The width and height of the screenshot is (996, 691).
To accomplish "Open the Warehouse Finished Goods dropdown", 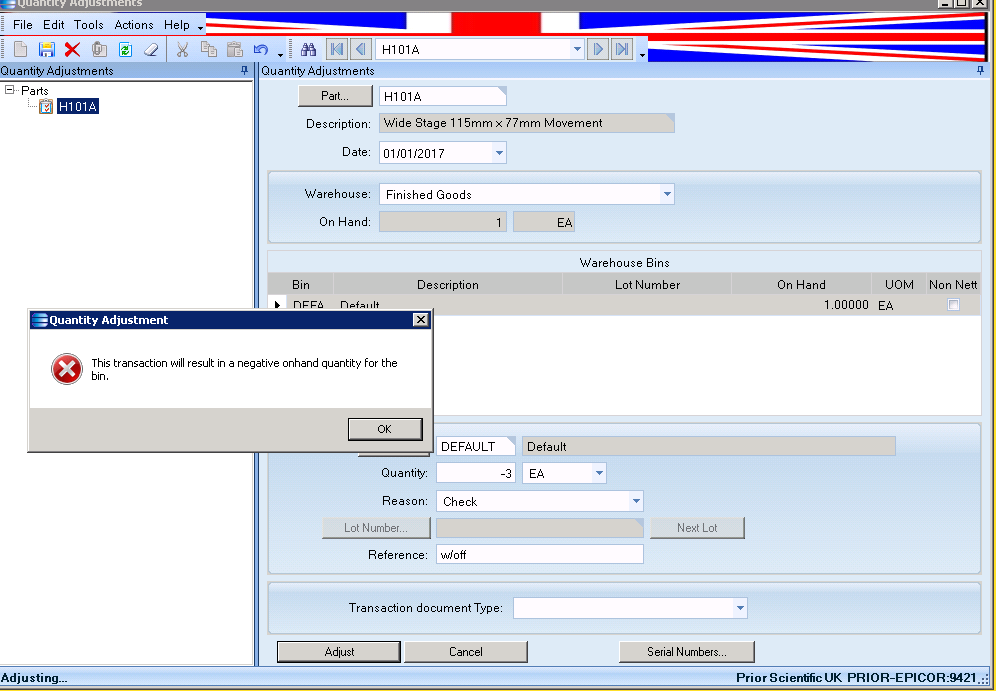I will click(x=666, y=194).
